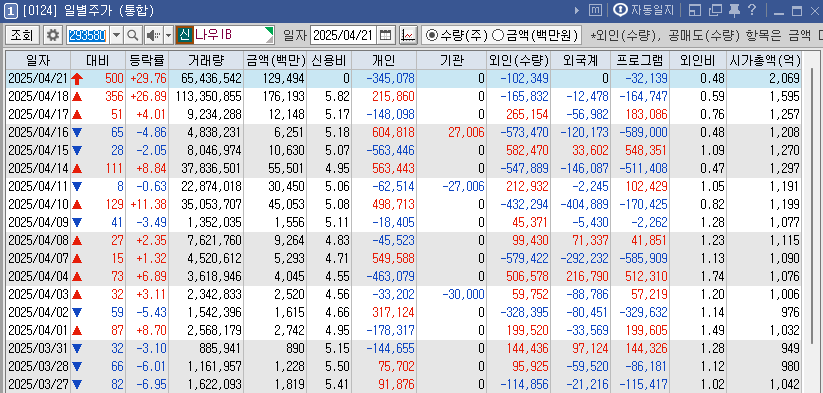Open the chart view icon
Screen dimensions: 823x393
408,36
